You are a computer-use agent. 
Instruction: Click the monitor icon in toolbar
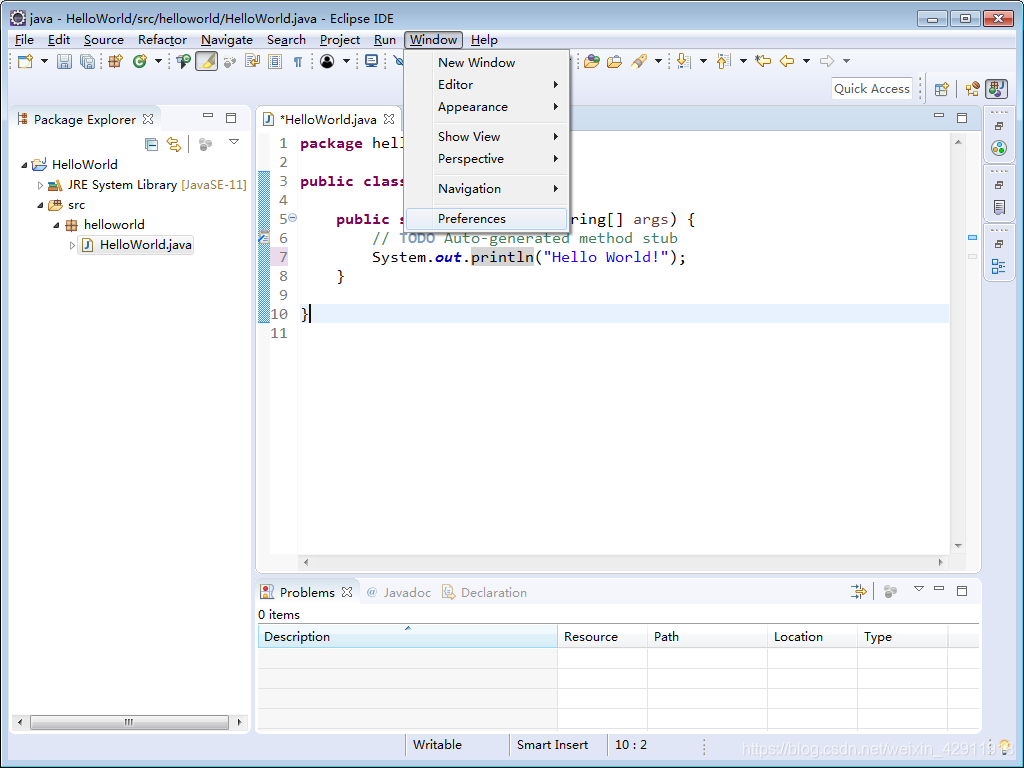[x=372, y=61]
